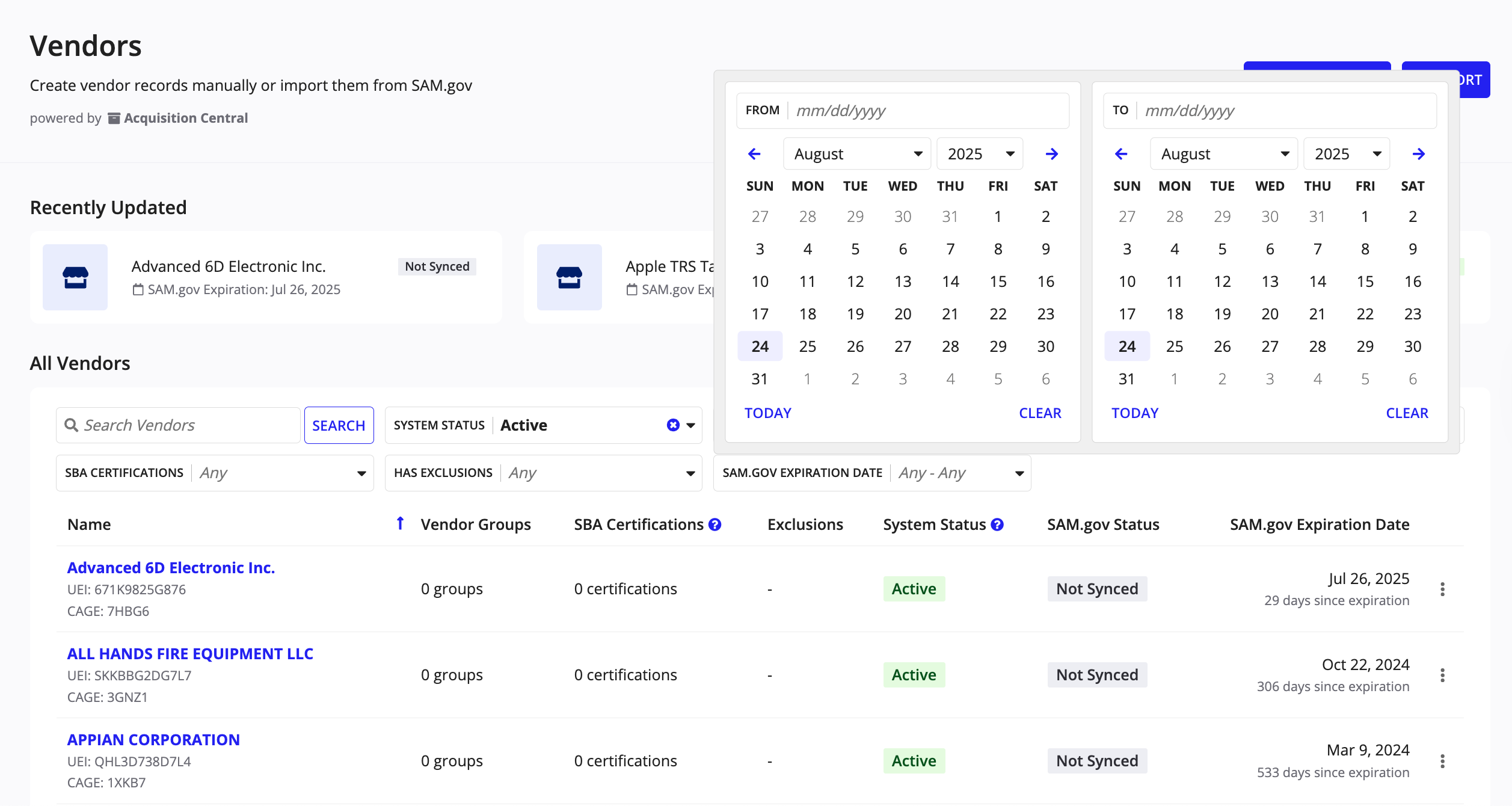Click Apple TRS storefront icon card

point(570,277)
